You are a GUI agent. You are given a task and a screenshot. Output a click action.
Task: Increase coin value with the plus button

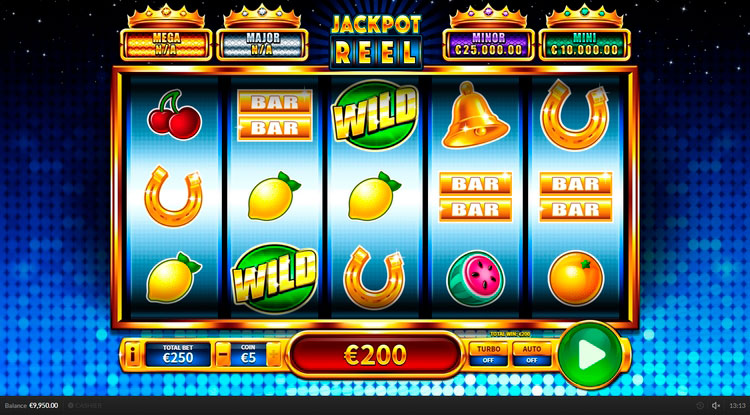(274, 355)
